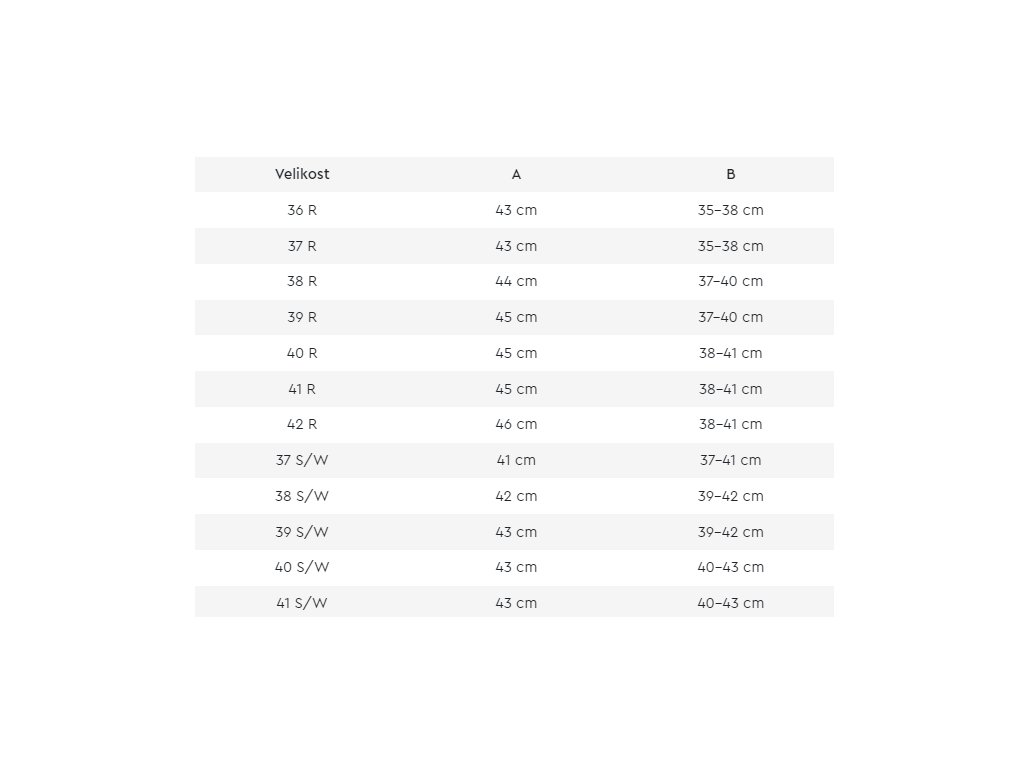Click the 44 cm value for 38 R
1024x768 pixels.
pyautogui.click(x=516, y=281)
